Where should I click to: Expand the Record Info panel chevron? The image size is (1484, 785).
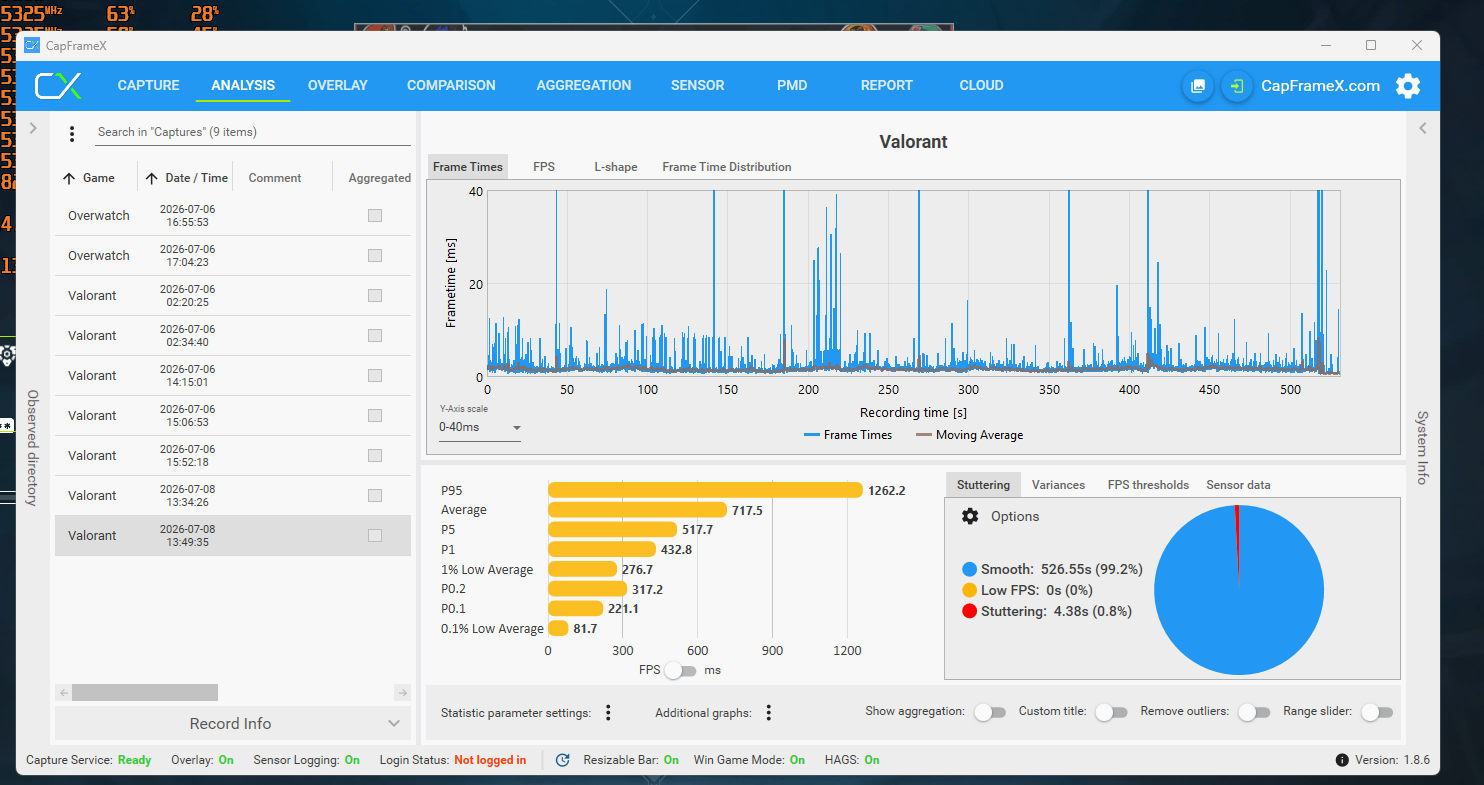coord(395,723)
